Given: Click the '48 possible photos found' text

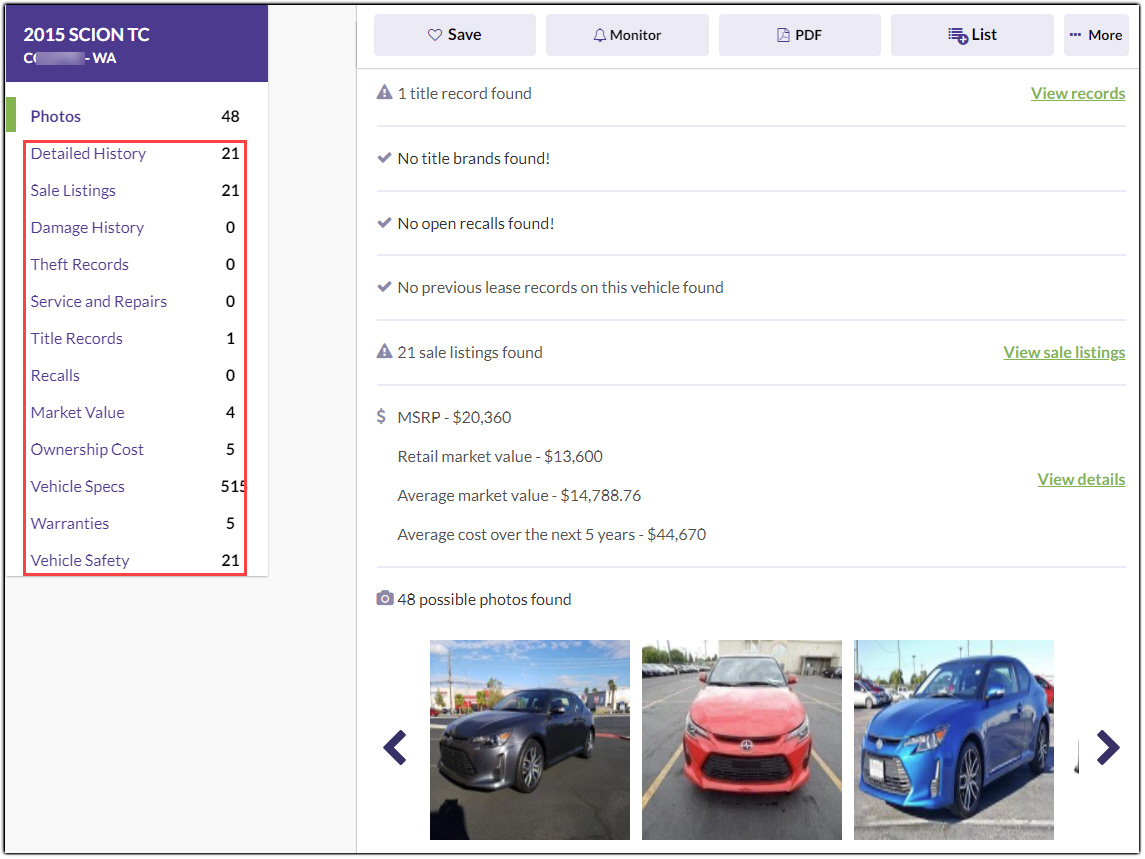Looking at the screenshot, I should (484, 600).
